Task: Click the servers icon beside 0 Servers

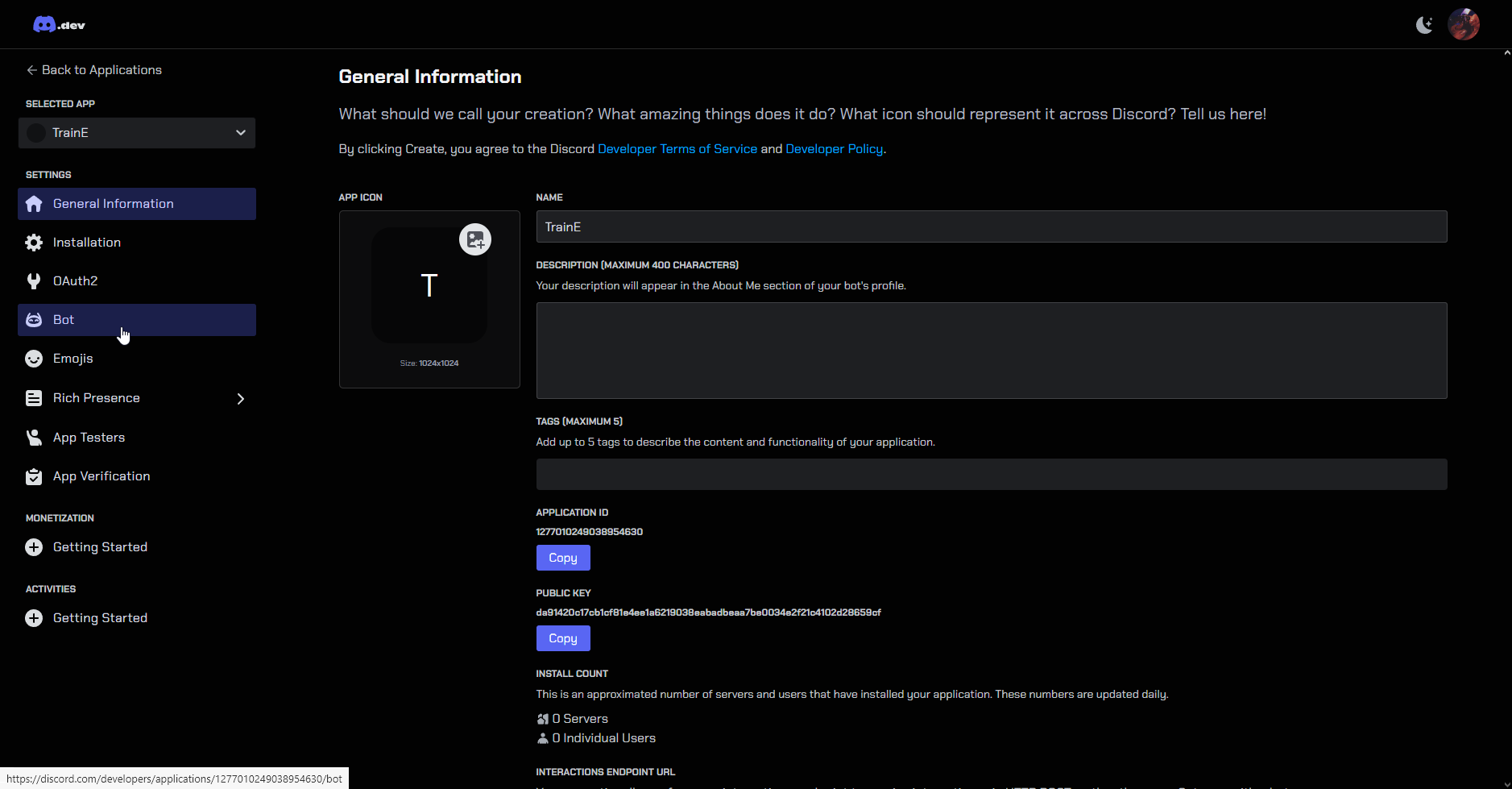Action: pyautogui.click(x=543, y=719)
